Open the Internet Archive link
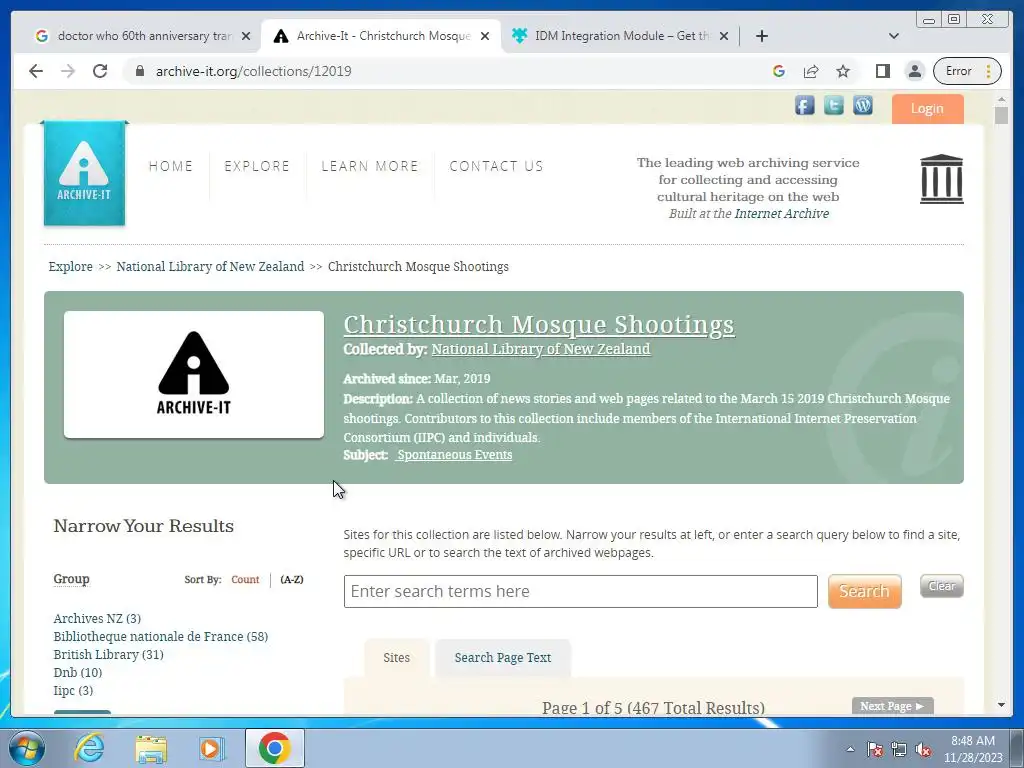Viewport: 1024px width, 768px height. click(782, 214)
